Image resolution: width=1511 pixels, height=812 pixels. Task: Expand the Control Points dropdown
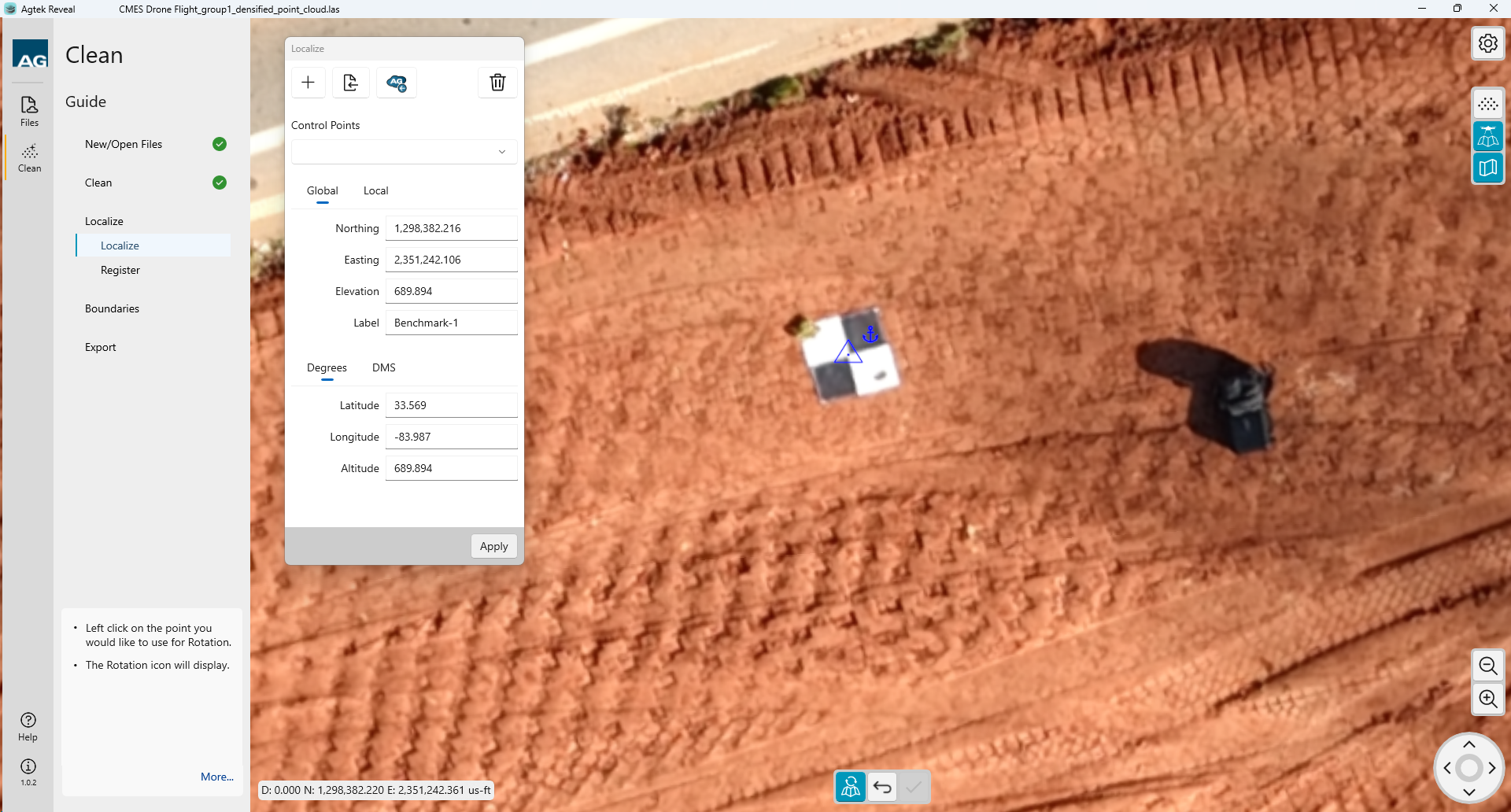pyautogui.click(x=404, y=152)
